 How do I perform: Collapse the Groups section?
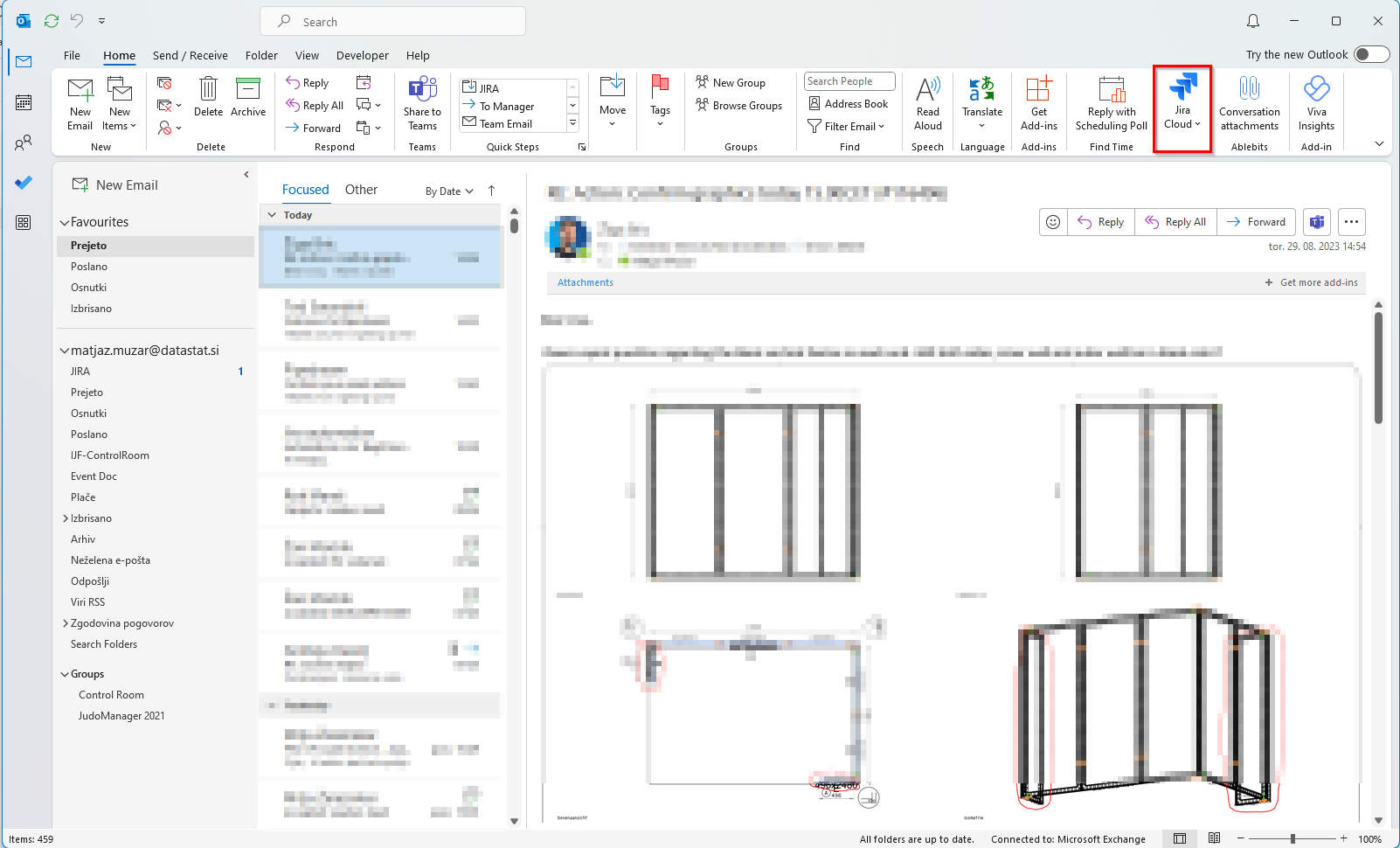[x=65, y=674]
